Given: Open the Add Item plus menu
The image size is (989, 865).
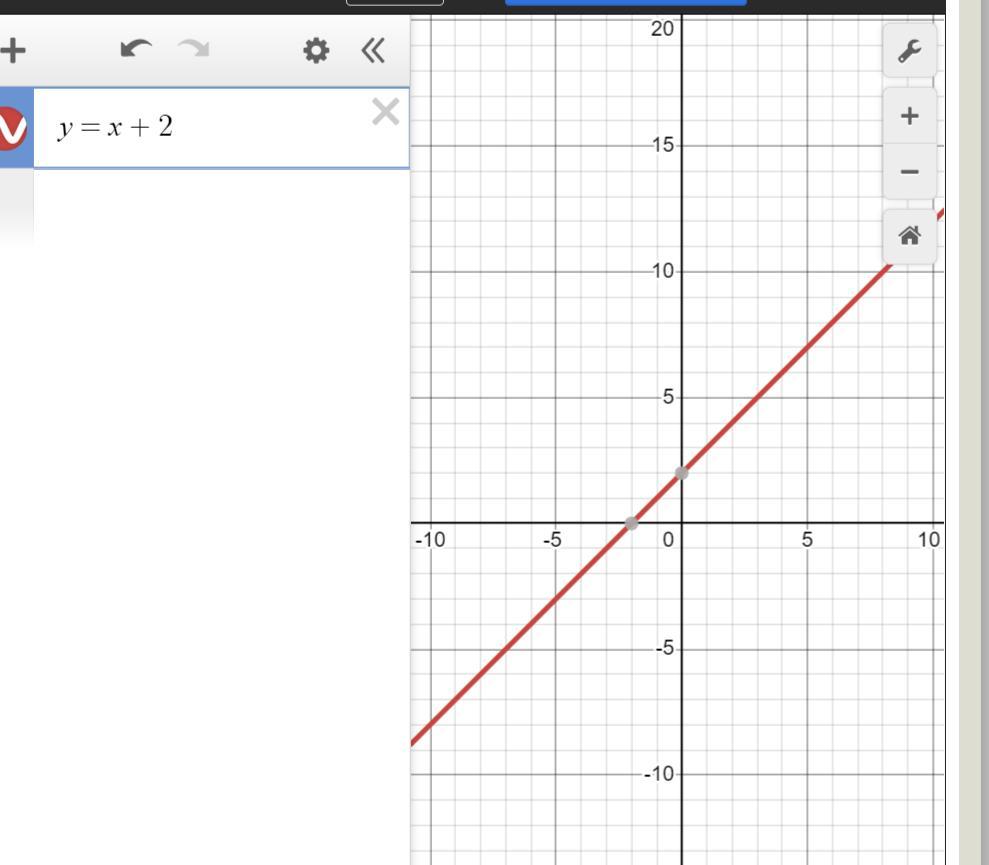Looking at the screenshot, I should (x=13, y=50).
